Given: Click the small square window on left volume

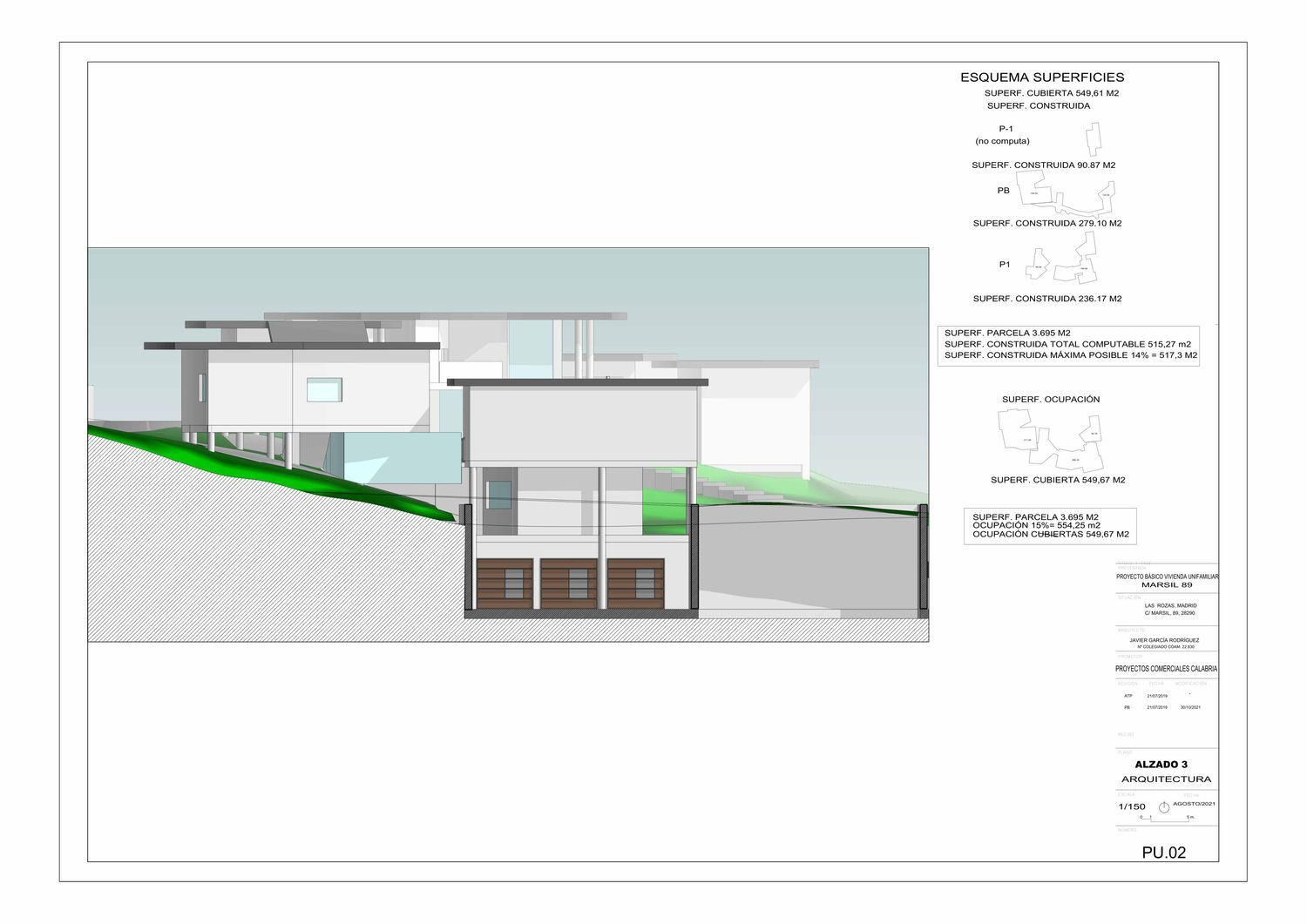Looking at the screenshot, I should (x=323, y=389).
